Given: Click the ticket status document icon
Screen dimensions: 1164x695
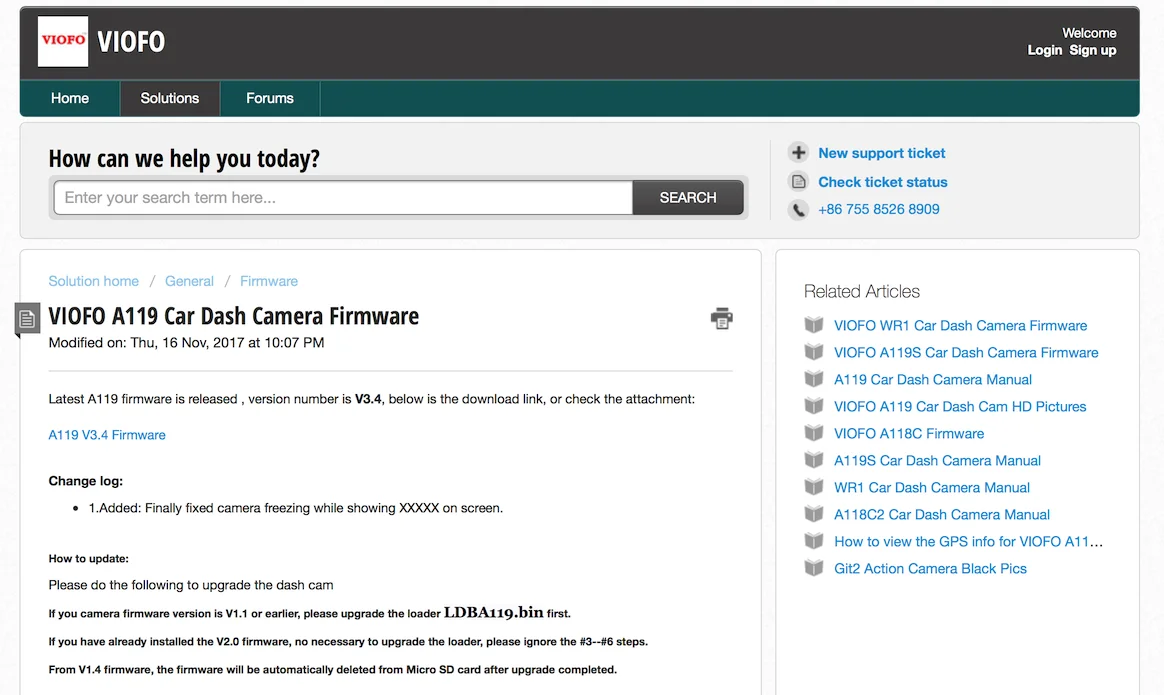Looking at the screenshot, I should tap(798, 182).
